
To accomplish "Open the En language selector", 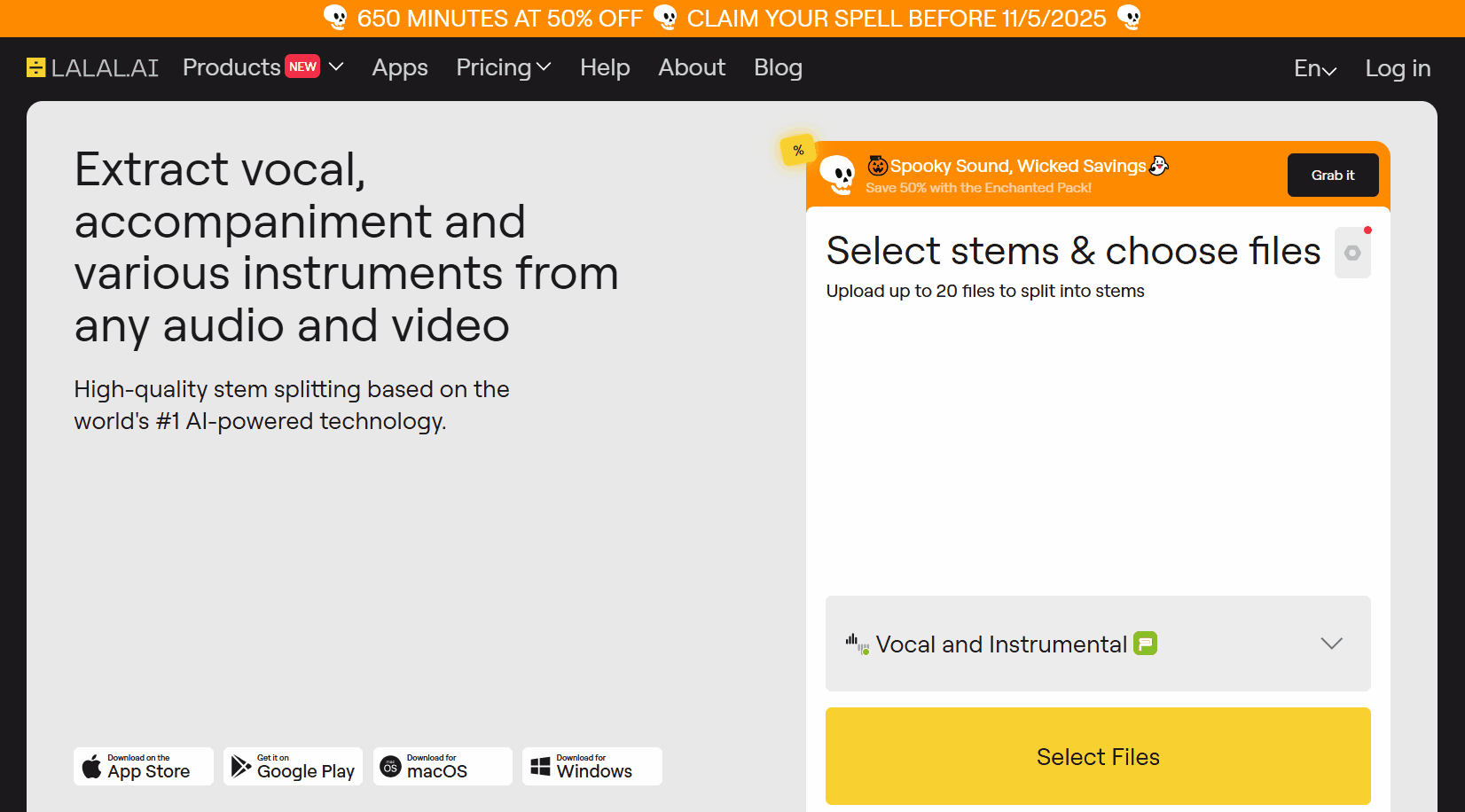I will 1315,68.
